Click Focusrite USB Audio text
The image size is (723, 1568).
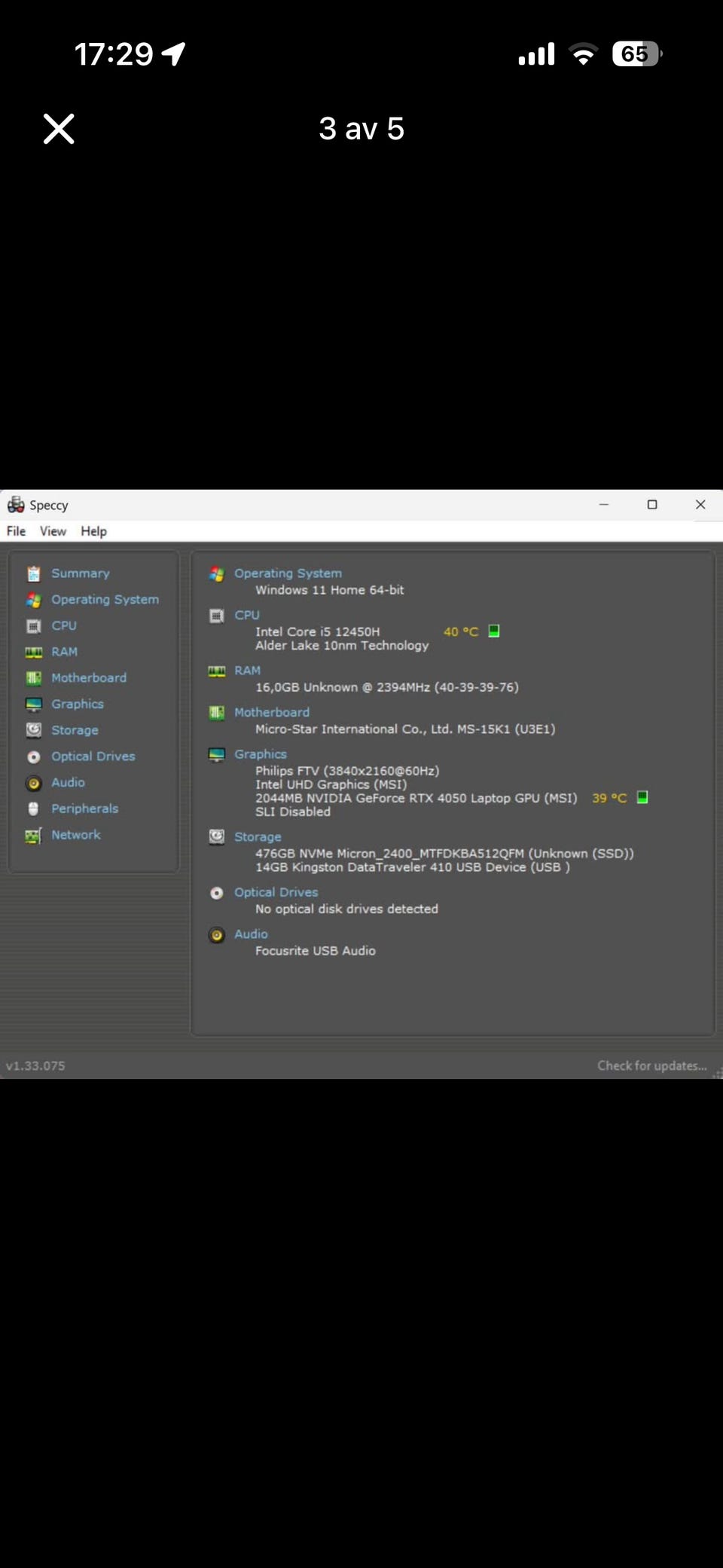tap(316, 951)
